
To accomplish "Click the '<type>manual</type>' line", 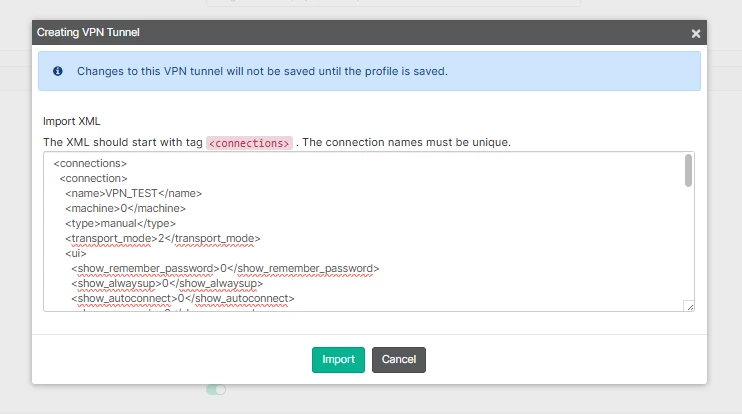I will pos(120,223).
